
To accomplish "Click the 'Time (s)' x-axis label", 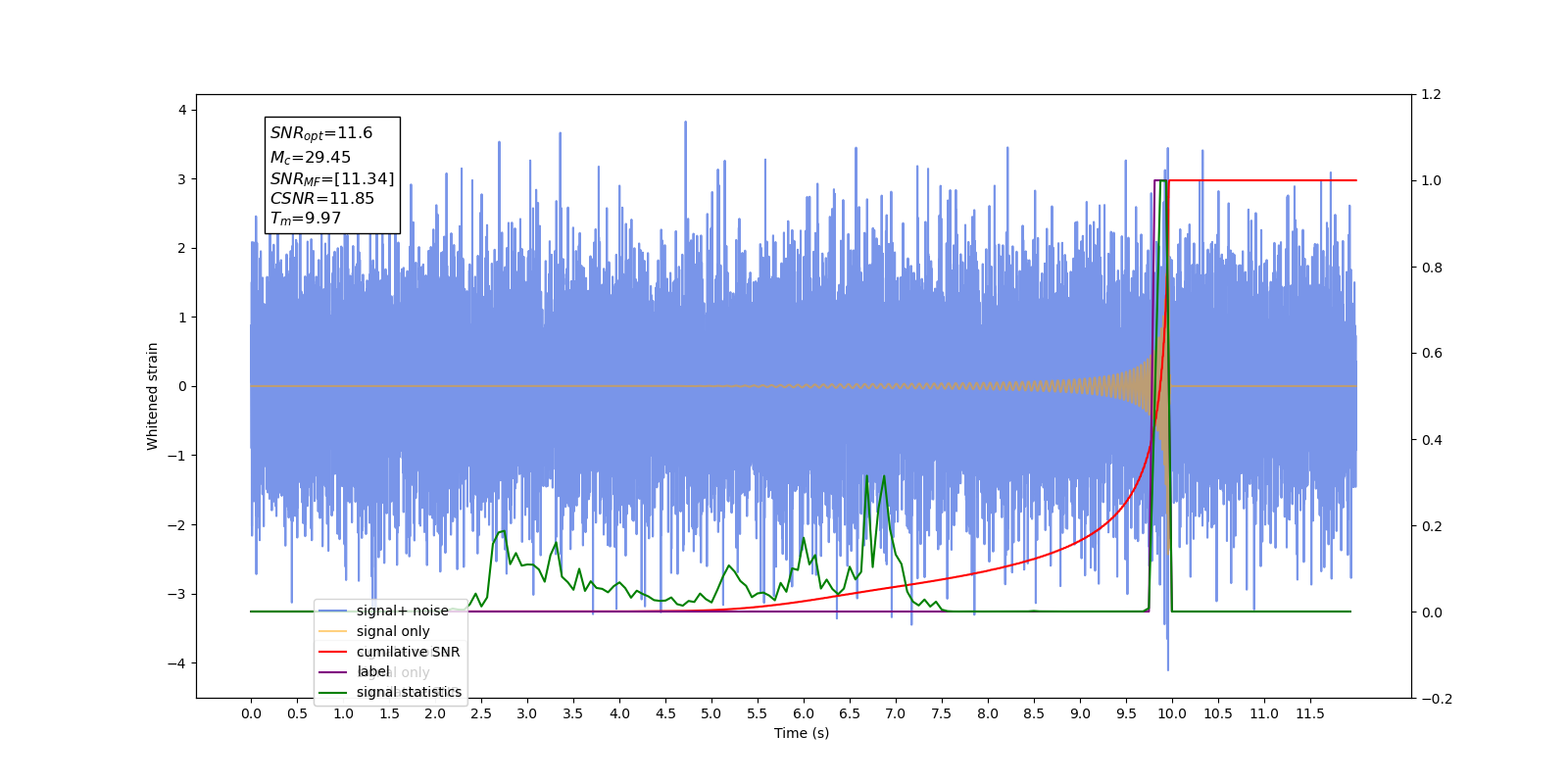I will click(802, 733).
